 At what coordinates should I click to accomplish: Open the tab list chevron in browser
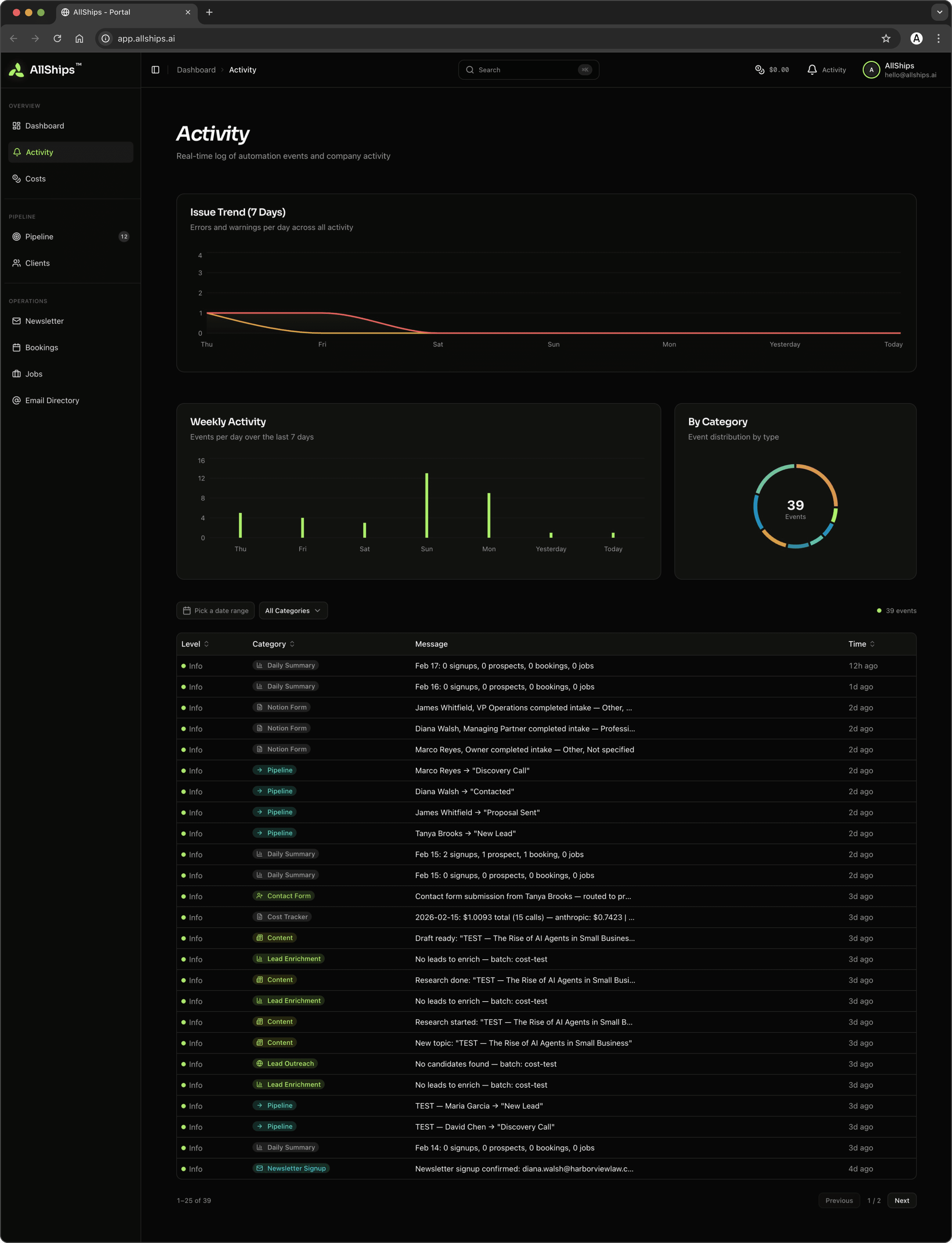pos(939,12)
